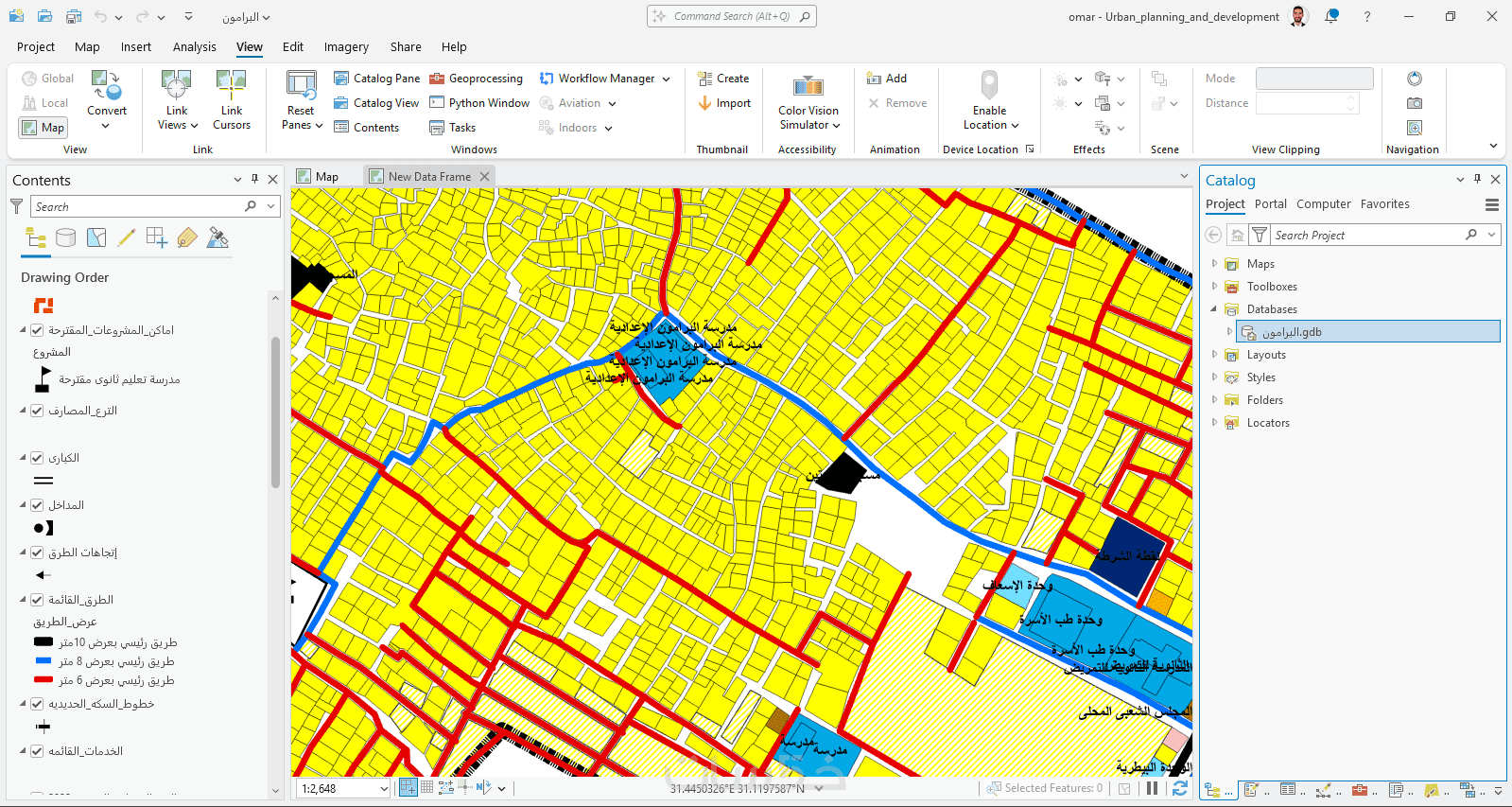Click the Convert view icon

(x=106, y=85)
